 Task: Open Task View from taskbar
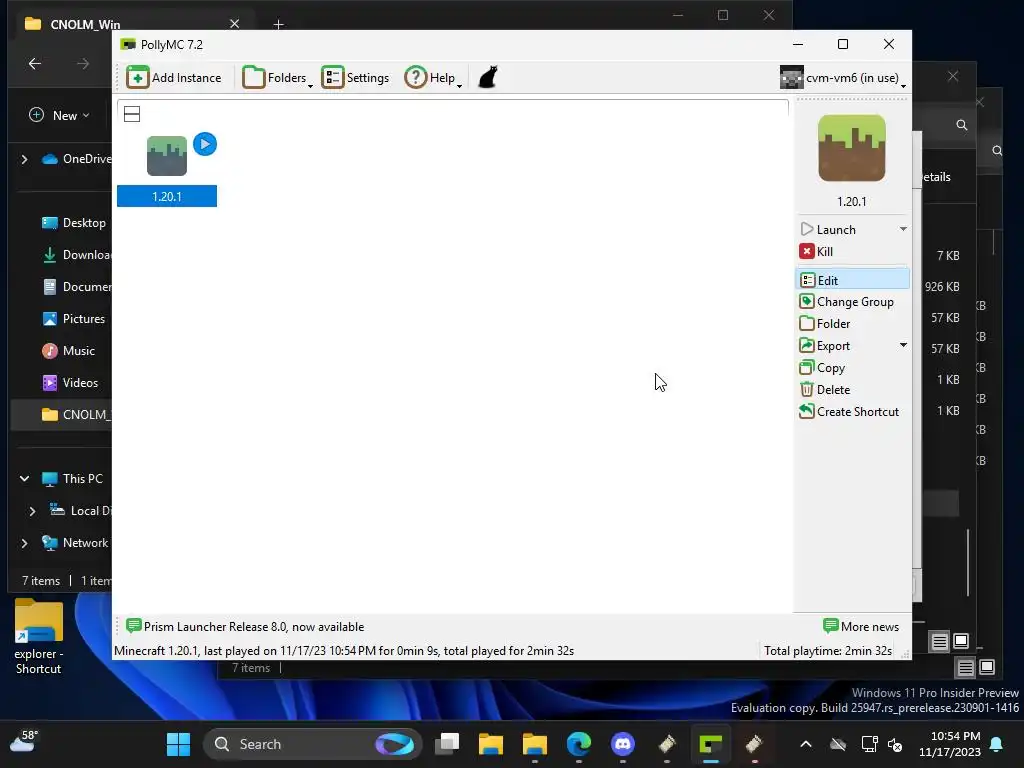coord(447,744)
